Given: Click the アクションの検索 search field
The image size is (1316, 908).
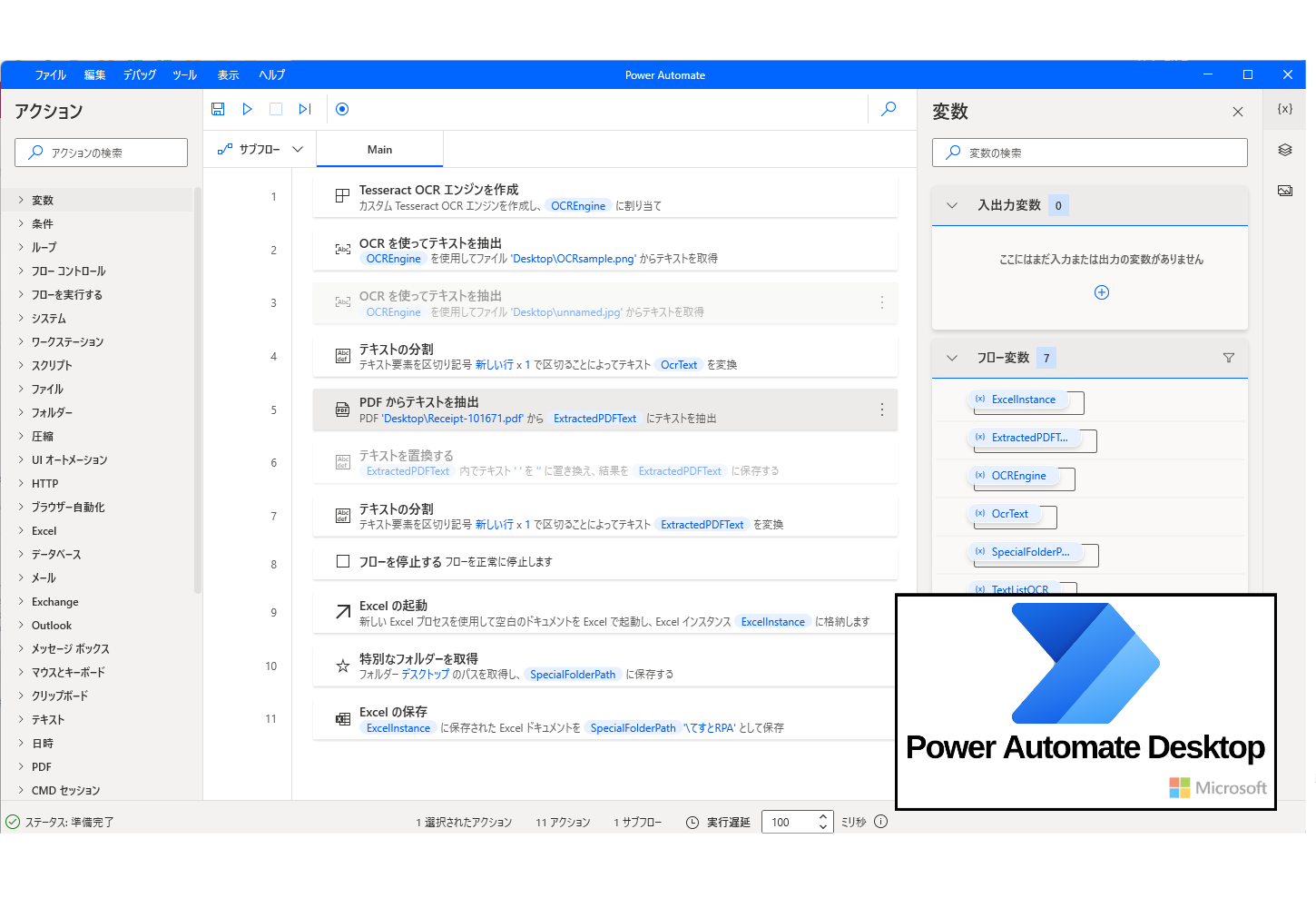Looking at the screenshot, I should tap(101, 153).
